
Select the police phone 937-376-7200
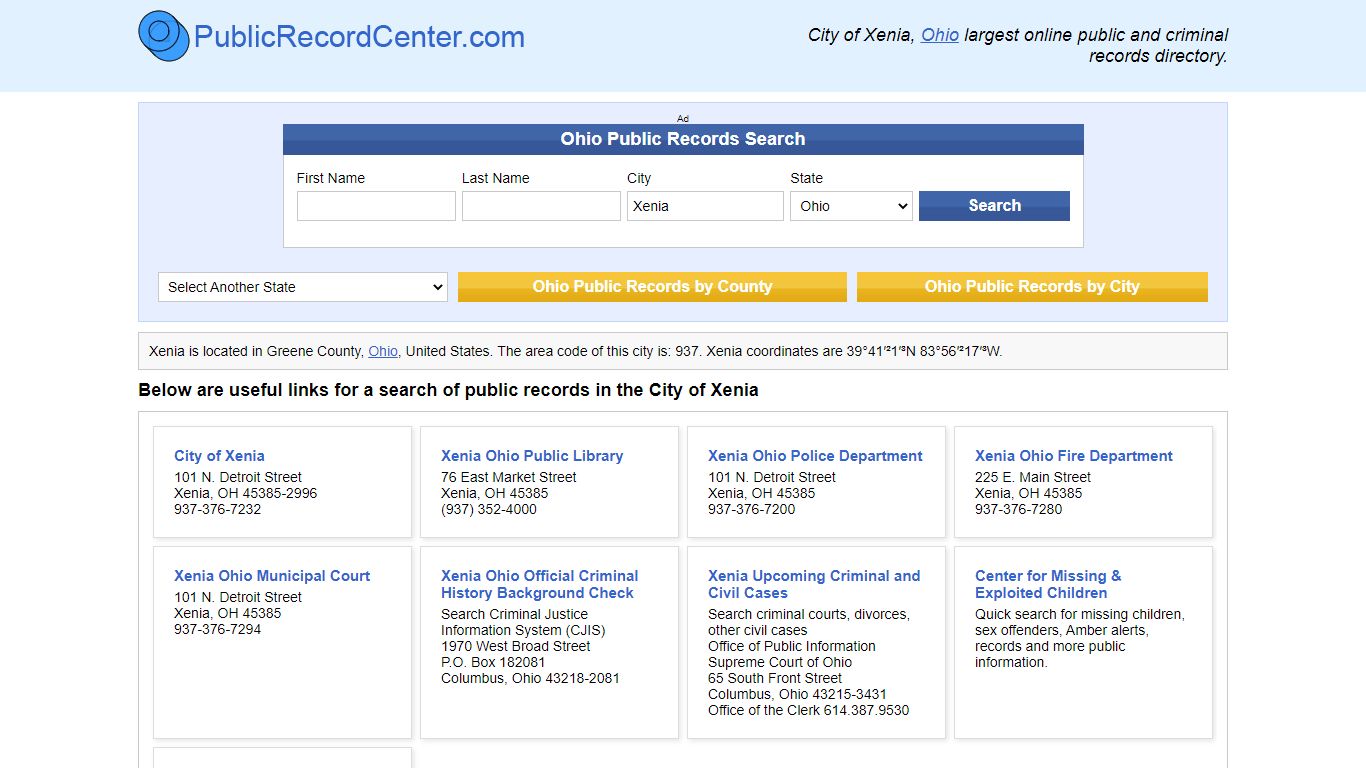752,509
